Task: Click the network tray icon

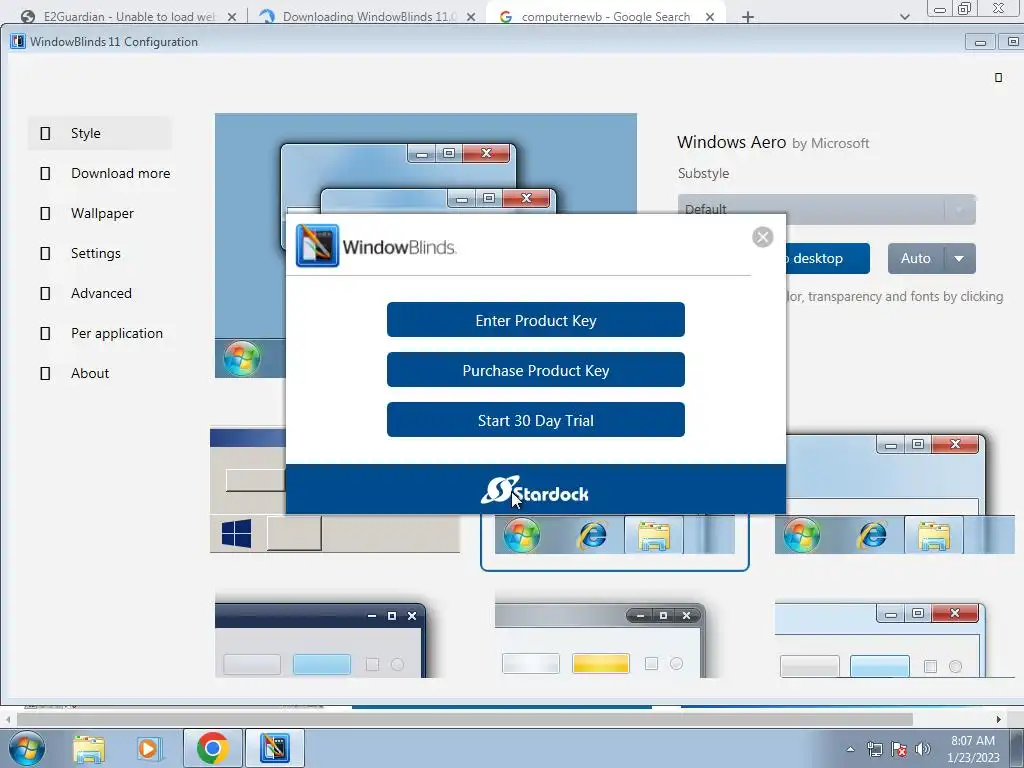Action: [x=874, y=749]
